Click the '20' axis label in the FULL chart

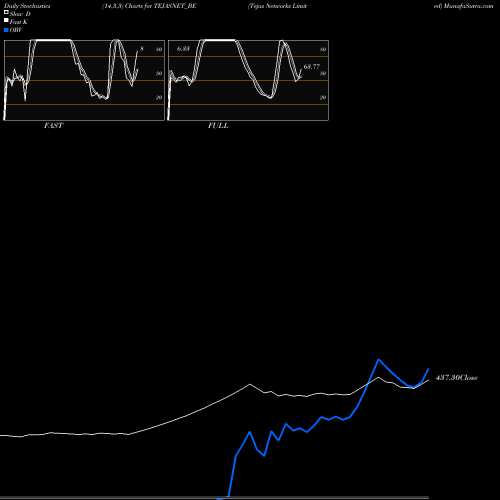pos(323,97)
